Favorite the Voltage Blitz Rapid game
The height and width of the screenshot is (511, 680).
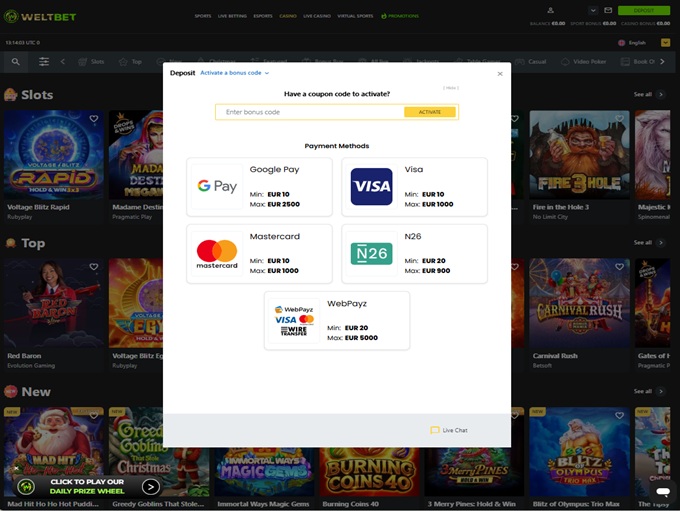click(94, 119)
